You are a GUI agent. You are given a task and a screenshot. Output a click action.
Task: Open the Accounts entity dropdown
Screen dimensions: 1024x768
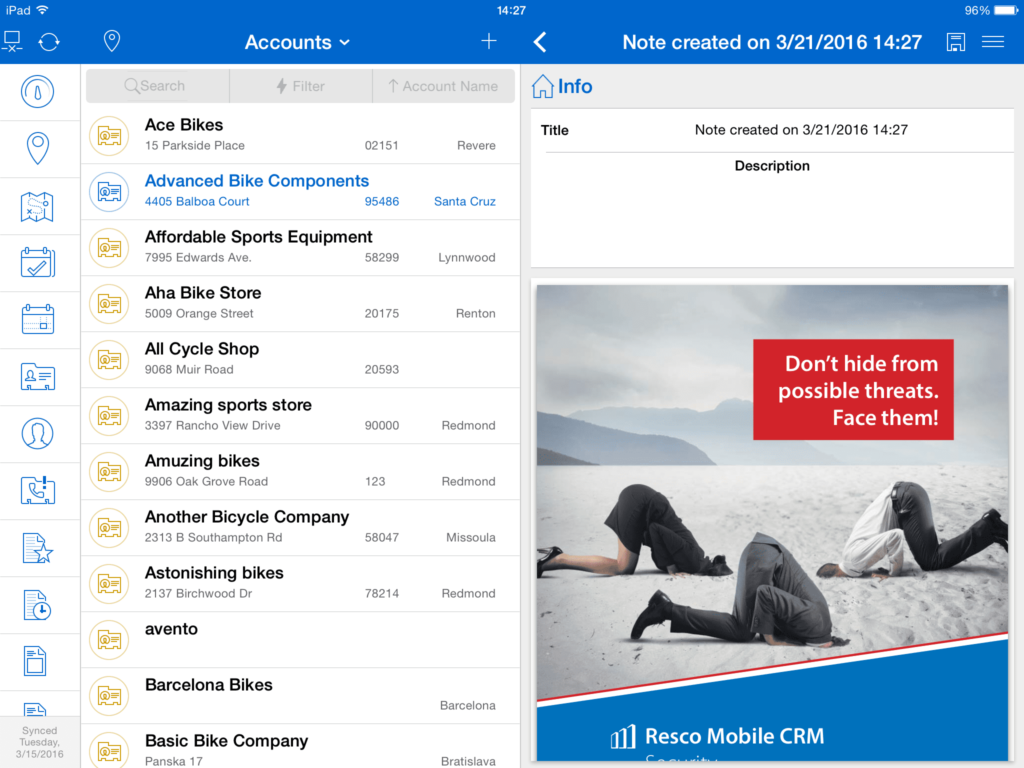(x=296, y=41)
